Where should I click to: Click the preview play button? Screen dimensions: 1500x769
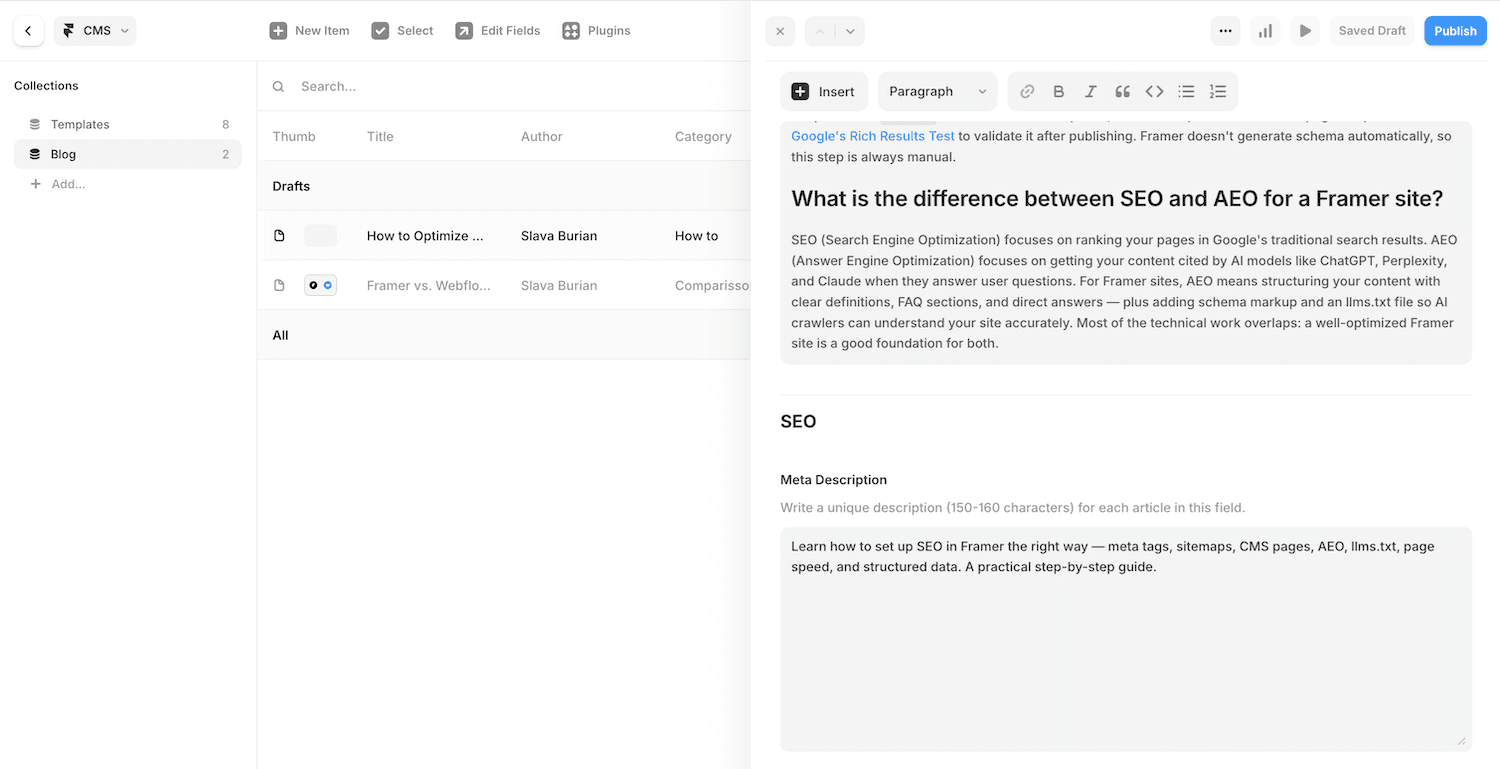(1305, 31)
